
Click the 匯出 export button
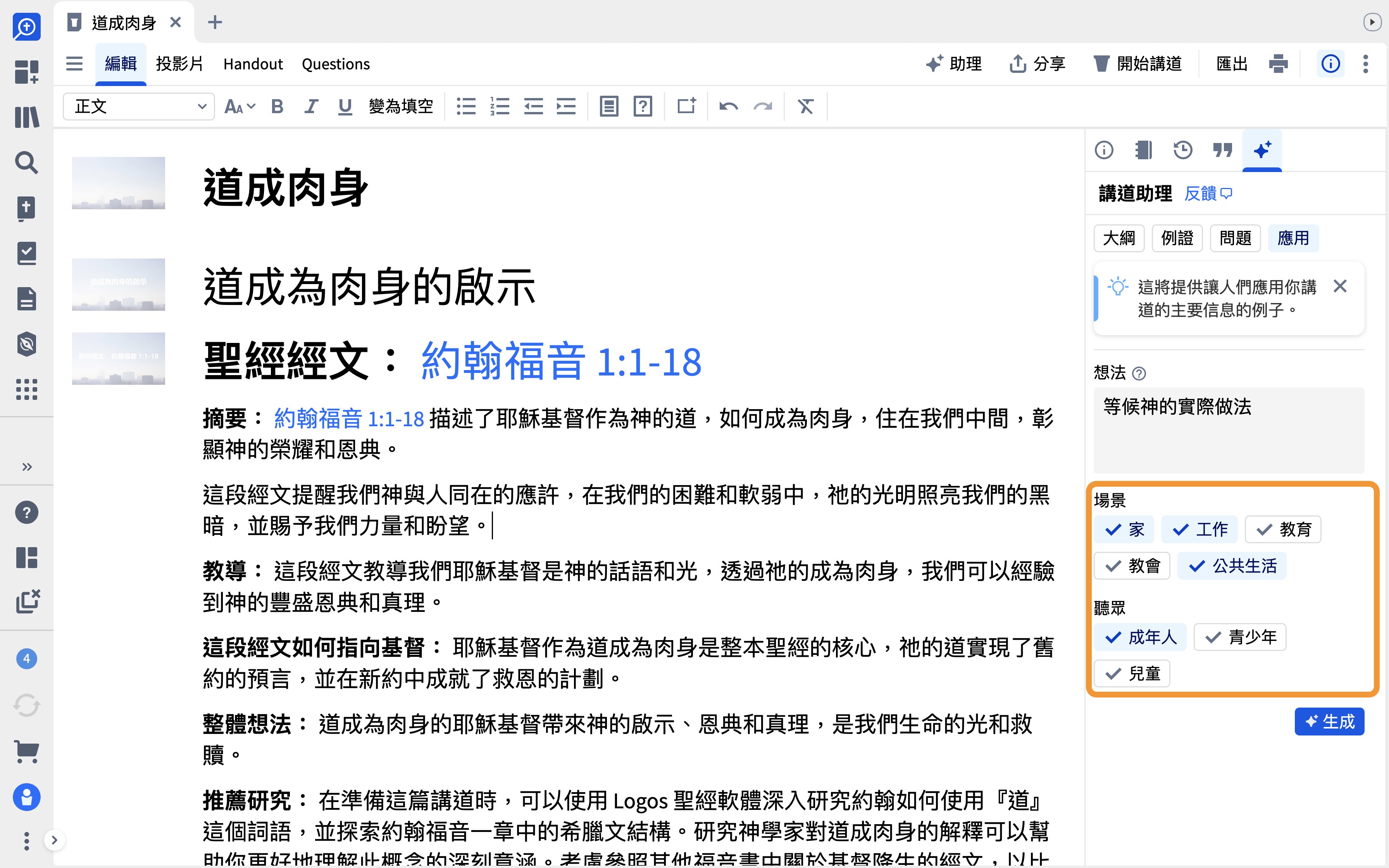pos(1232,64)
